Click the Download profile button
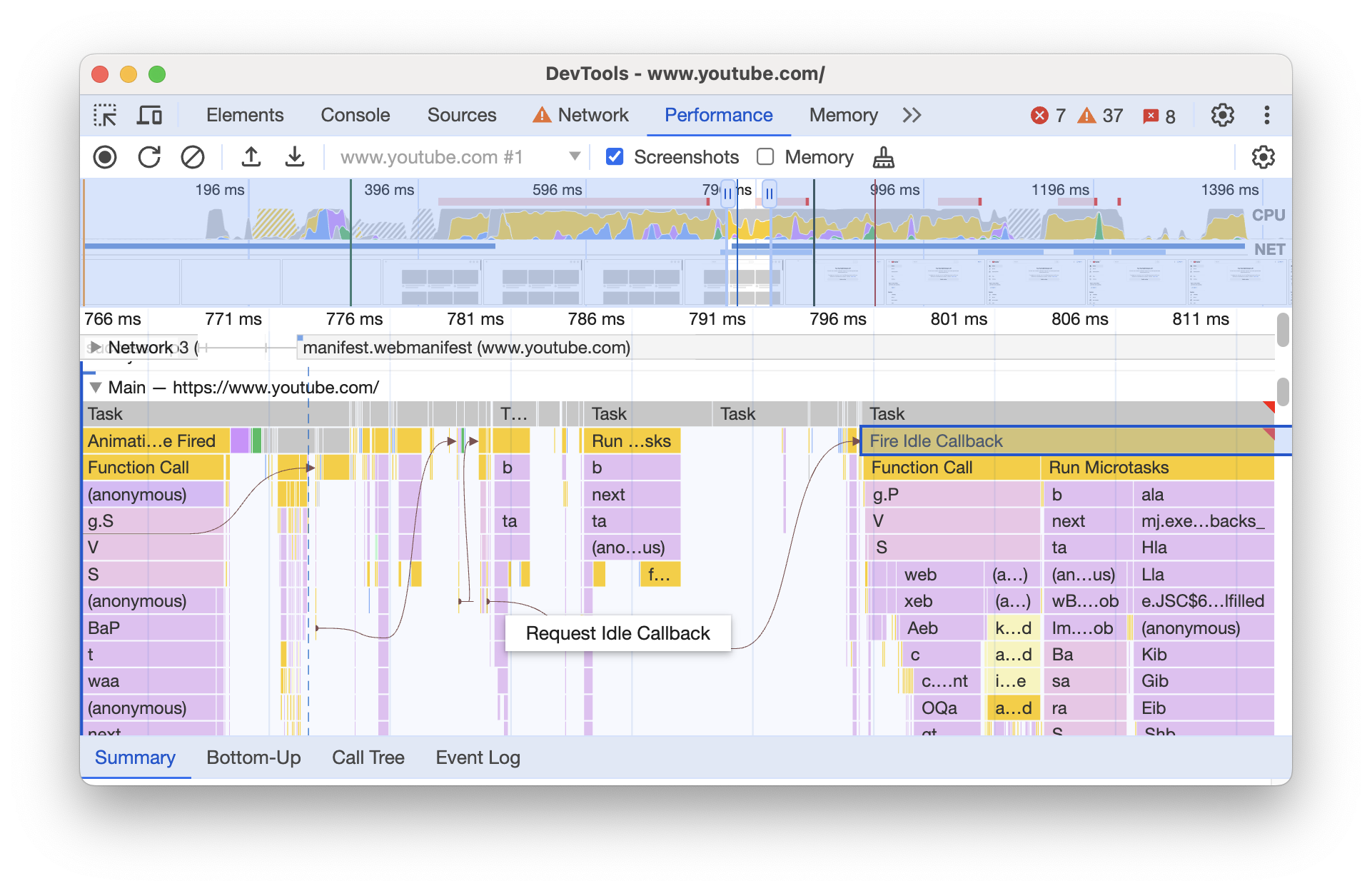 (295, 156)
